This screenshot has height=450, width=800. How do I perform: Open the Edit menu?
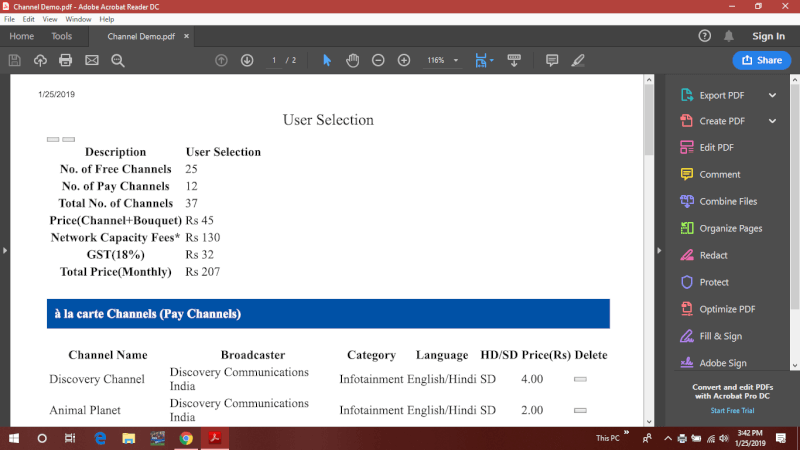click(x=28, y=19)
